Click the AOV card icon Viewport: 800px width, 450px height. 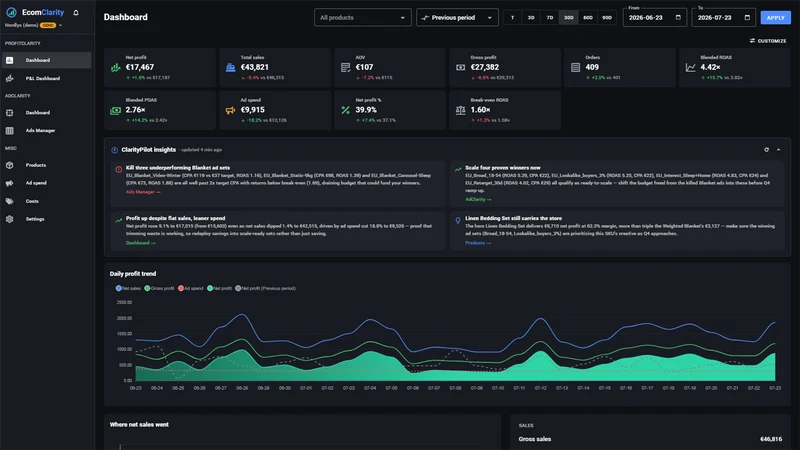tap(345, 67)
